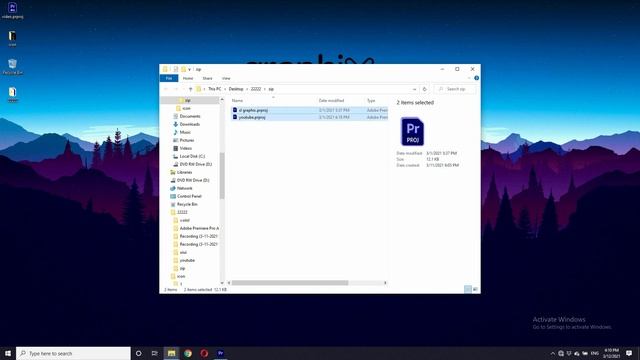Screen dimensions: 640x360
Task: Open Documents in the navigation pane
Action: pos(190,116)
